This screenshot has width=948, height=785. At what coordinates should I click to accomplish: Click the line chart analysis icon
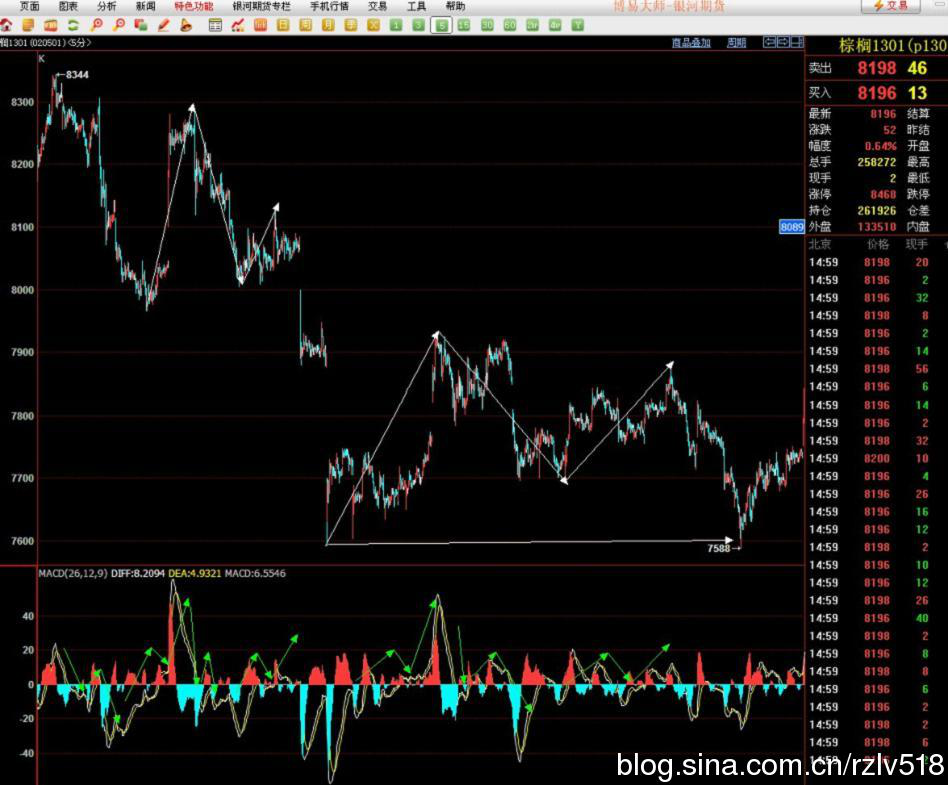pyautogui.click(x=238, y=25)
